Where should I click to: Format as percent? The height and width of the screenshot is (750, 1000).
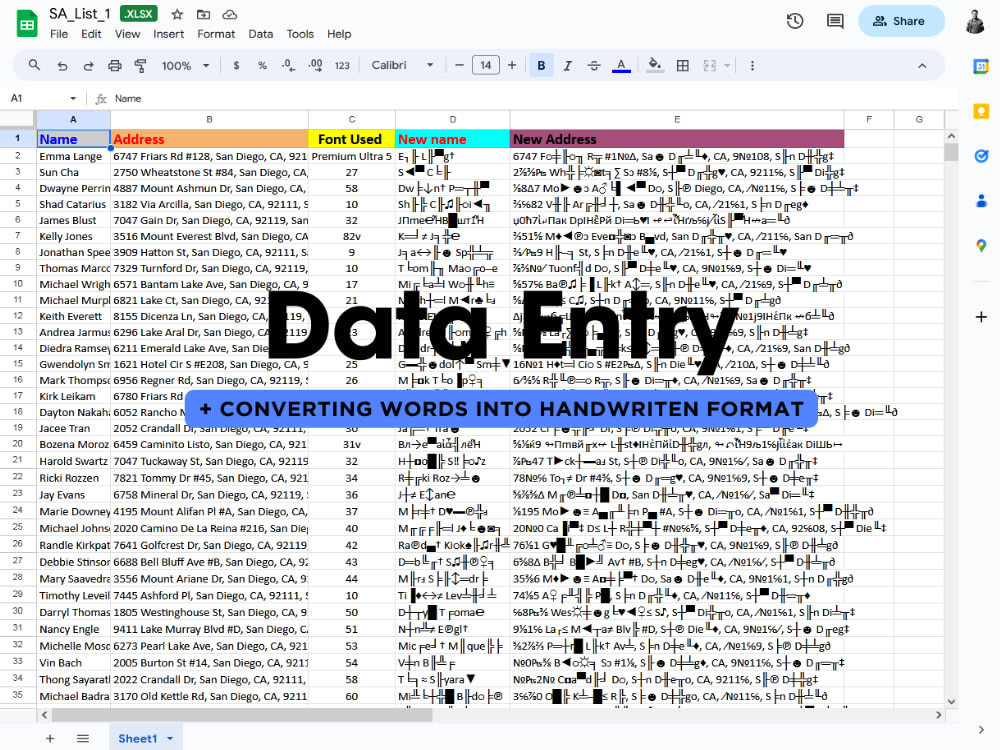pos(262,66)
